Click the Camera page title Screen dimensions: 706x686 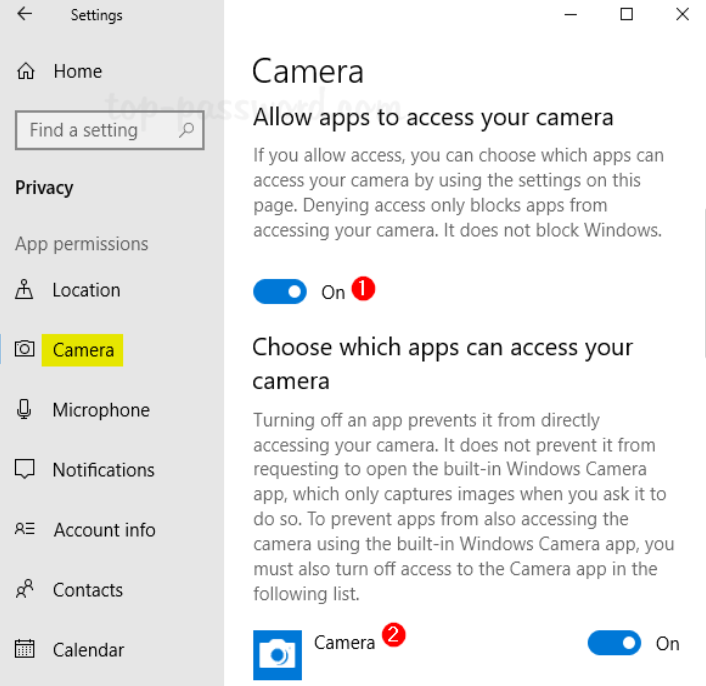point(308,71)
